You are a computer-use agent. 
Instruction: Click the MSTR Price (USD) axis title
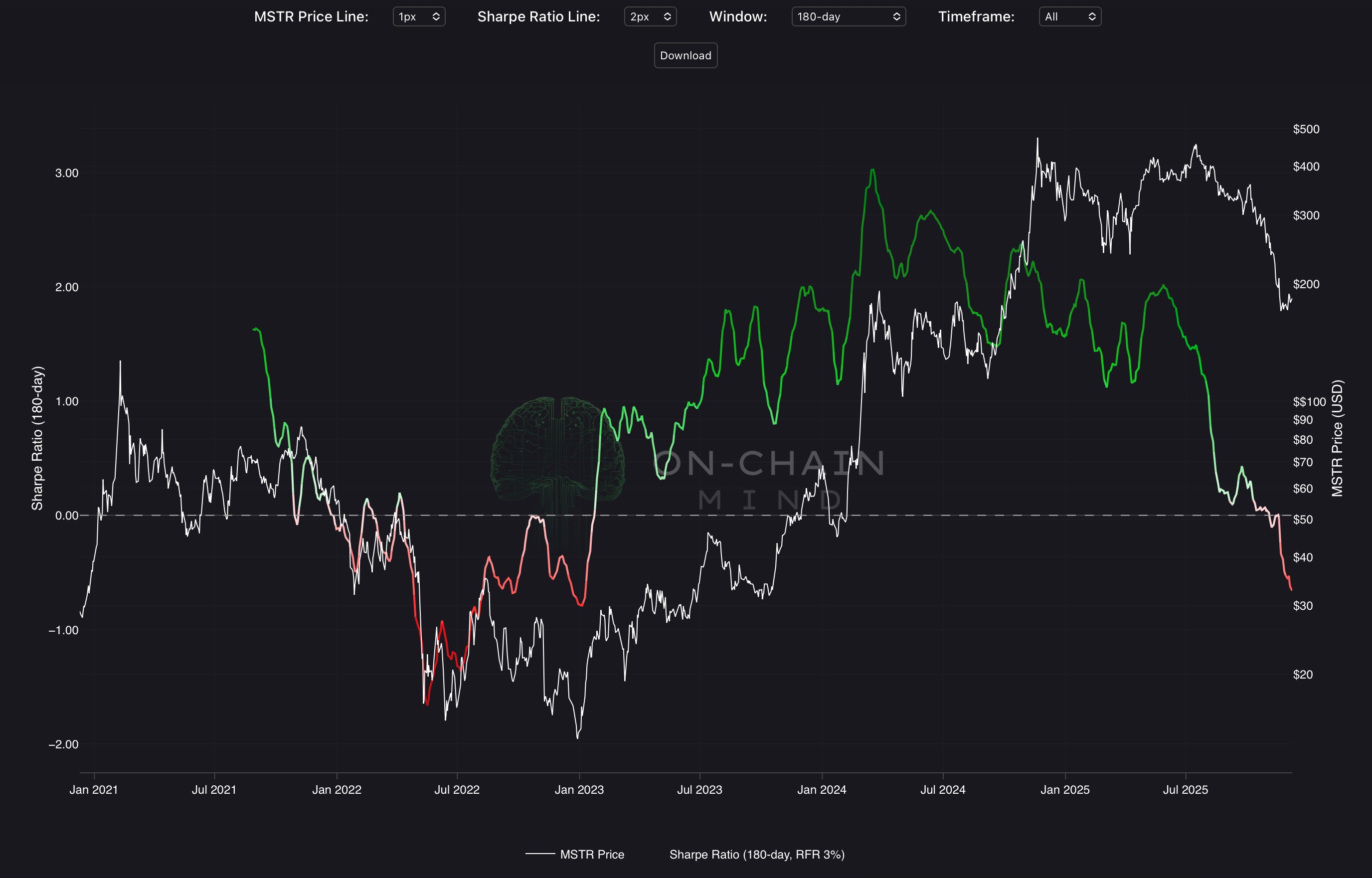[1337, 438]
